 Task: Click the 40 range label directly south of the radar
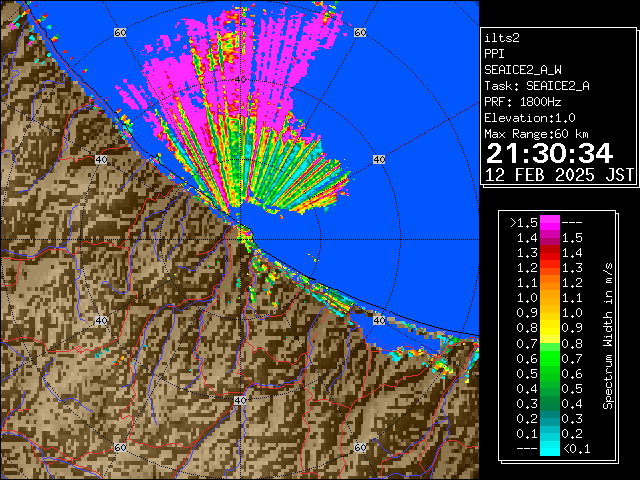(x=240, y=400)
